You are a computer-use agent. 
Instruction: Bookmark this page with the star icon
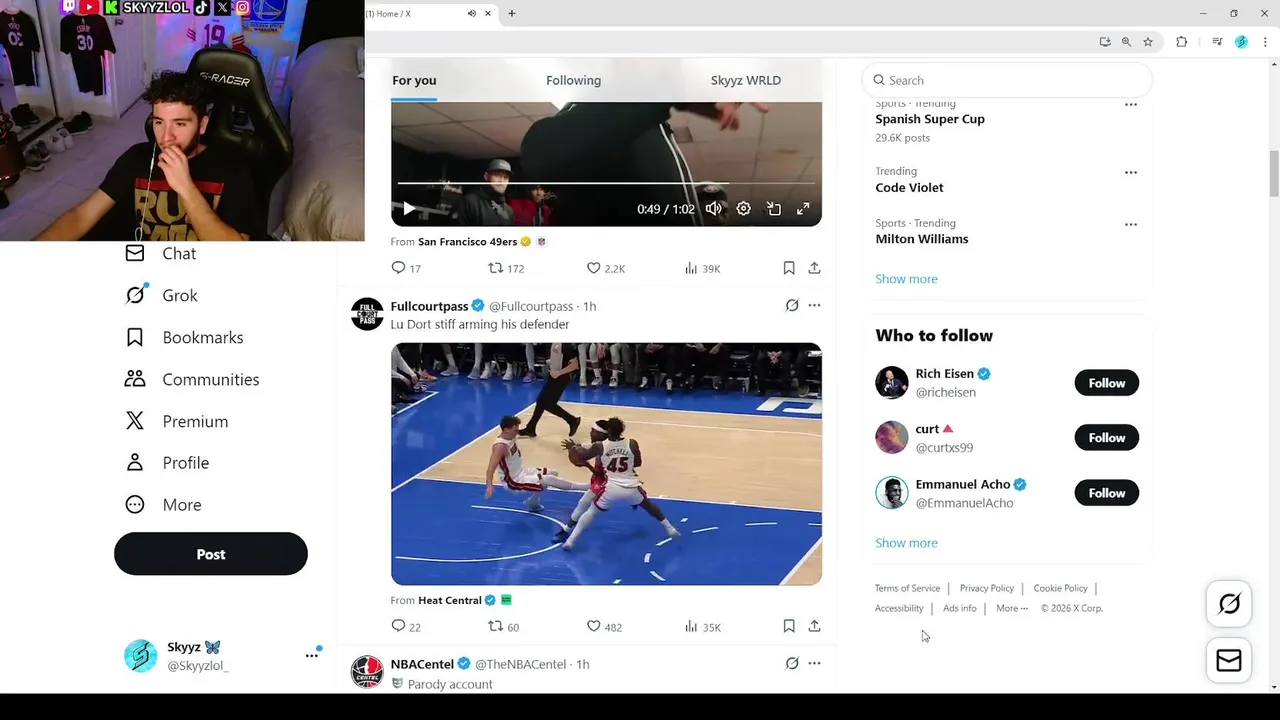[1148, 42]
